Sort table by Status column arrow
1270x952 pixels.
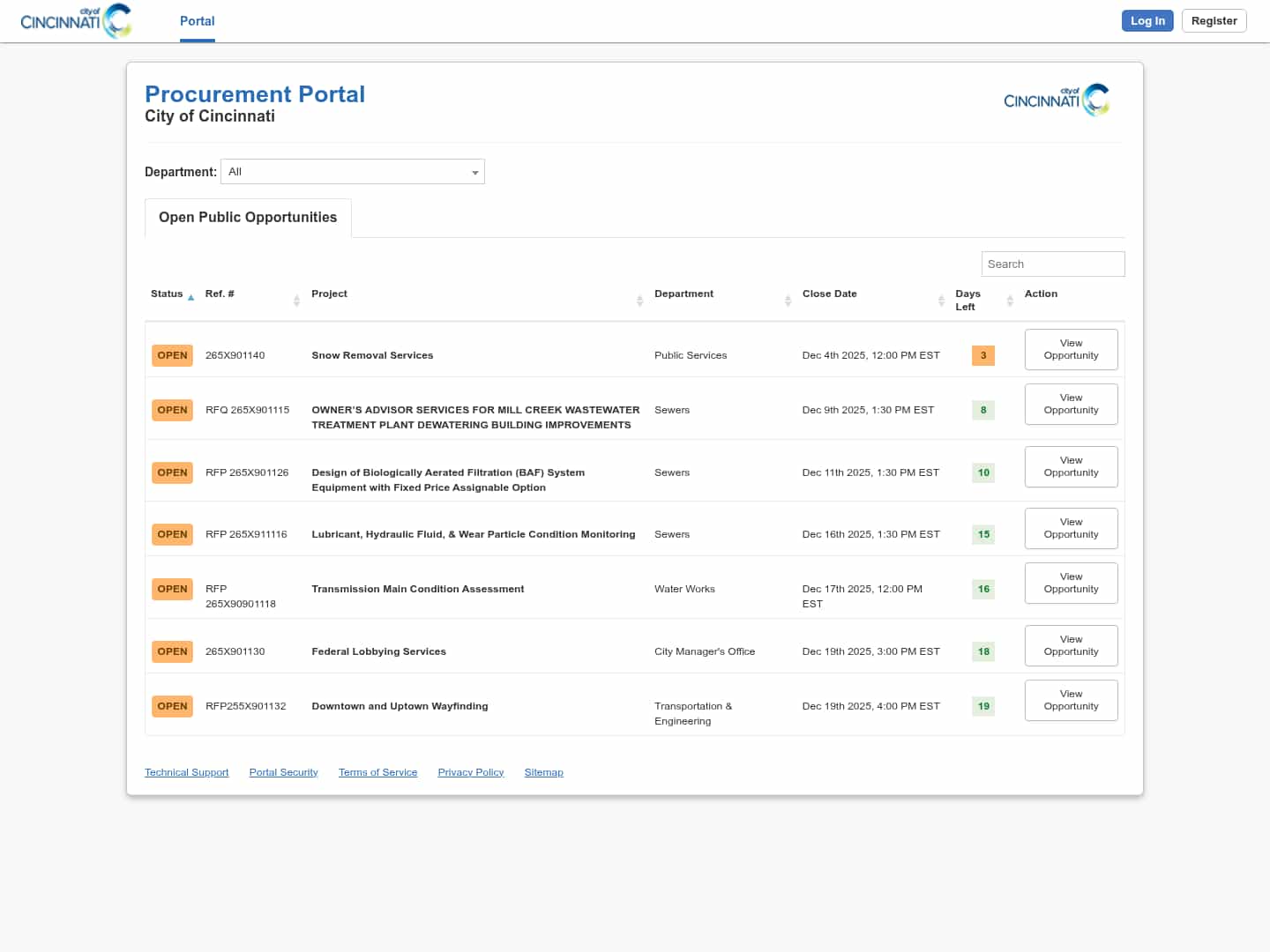point(190,298)
